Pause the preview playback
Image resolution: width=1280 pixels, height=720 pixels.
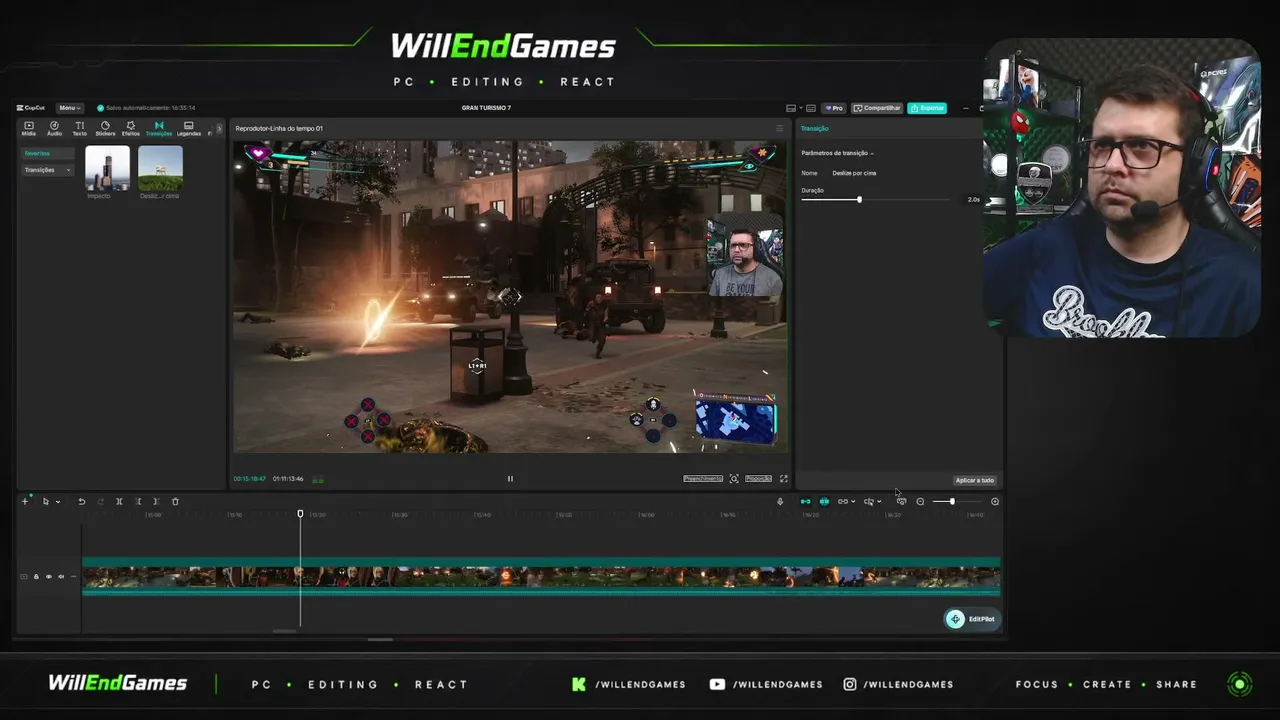[510, 479]
